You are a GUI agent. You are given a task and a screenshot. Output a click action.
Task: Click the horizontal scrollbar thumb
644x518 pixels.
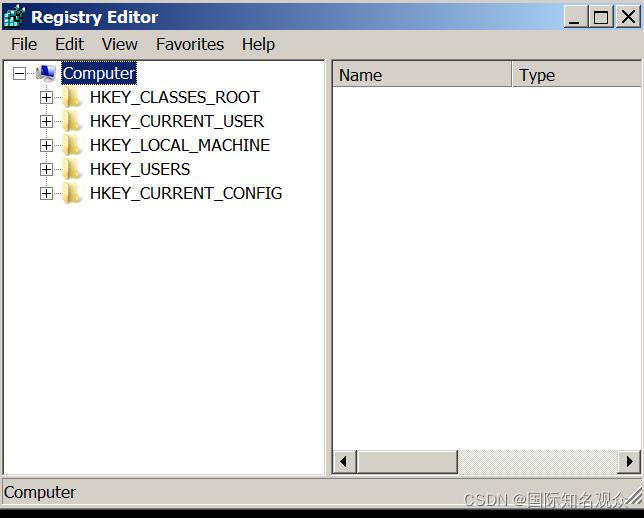tap(407, 462)
